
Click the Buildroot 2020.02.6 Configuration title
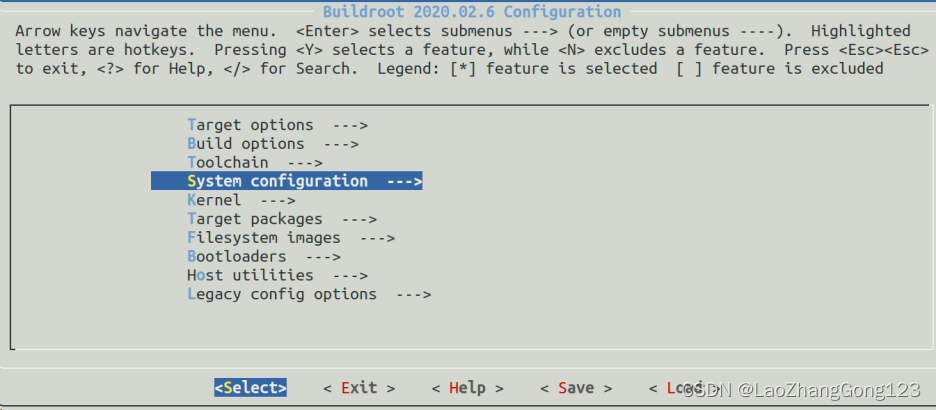[x=472, y=11]
